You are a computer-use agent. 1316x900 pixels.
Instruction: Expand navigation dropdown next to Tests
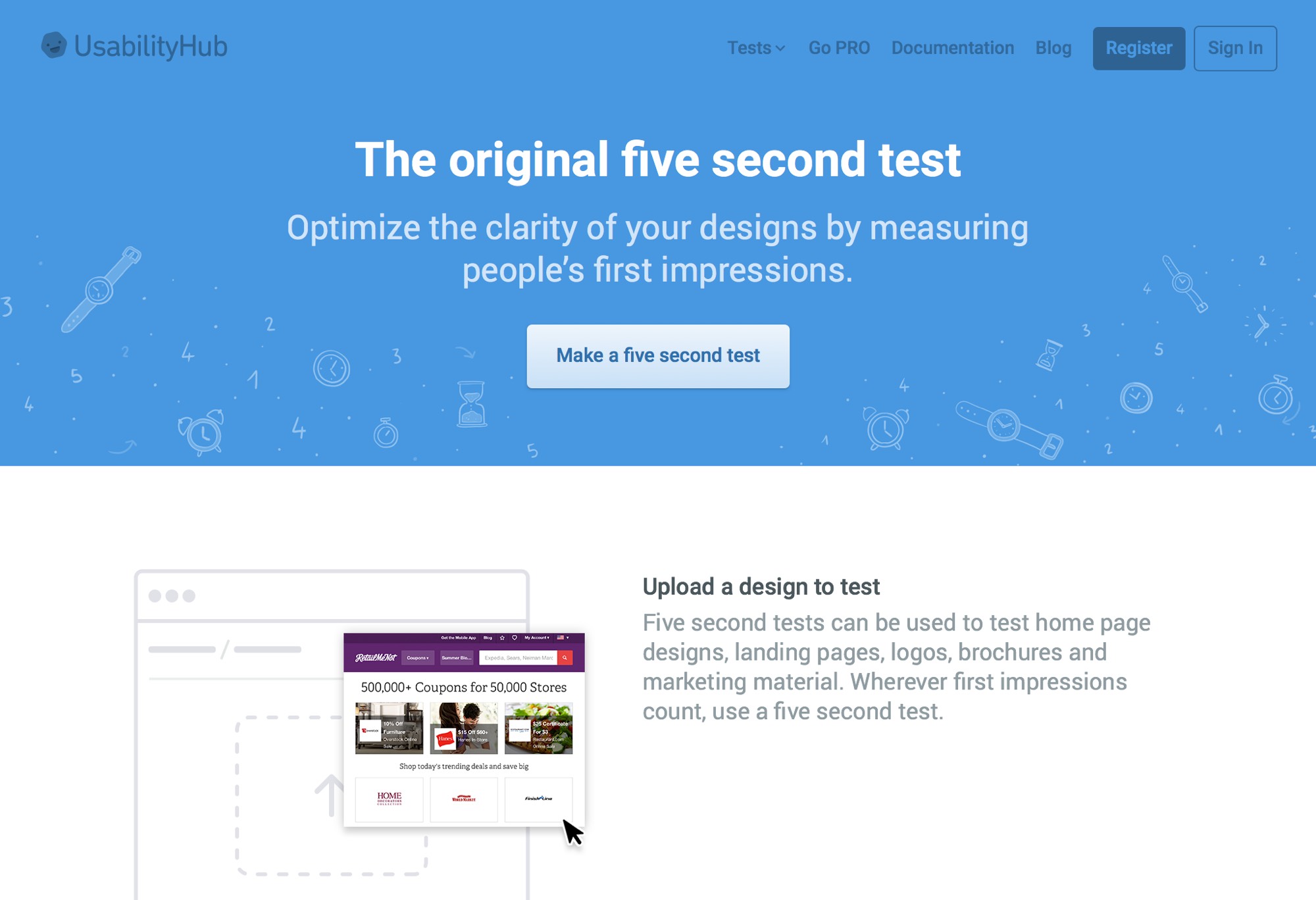[x=781, y=47]
